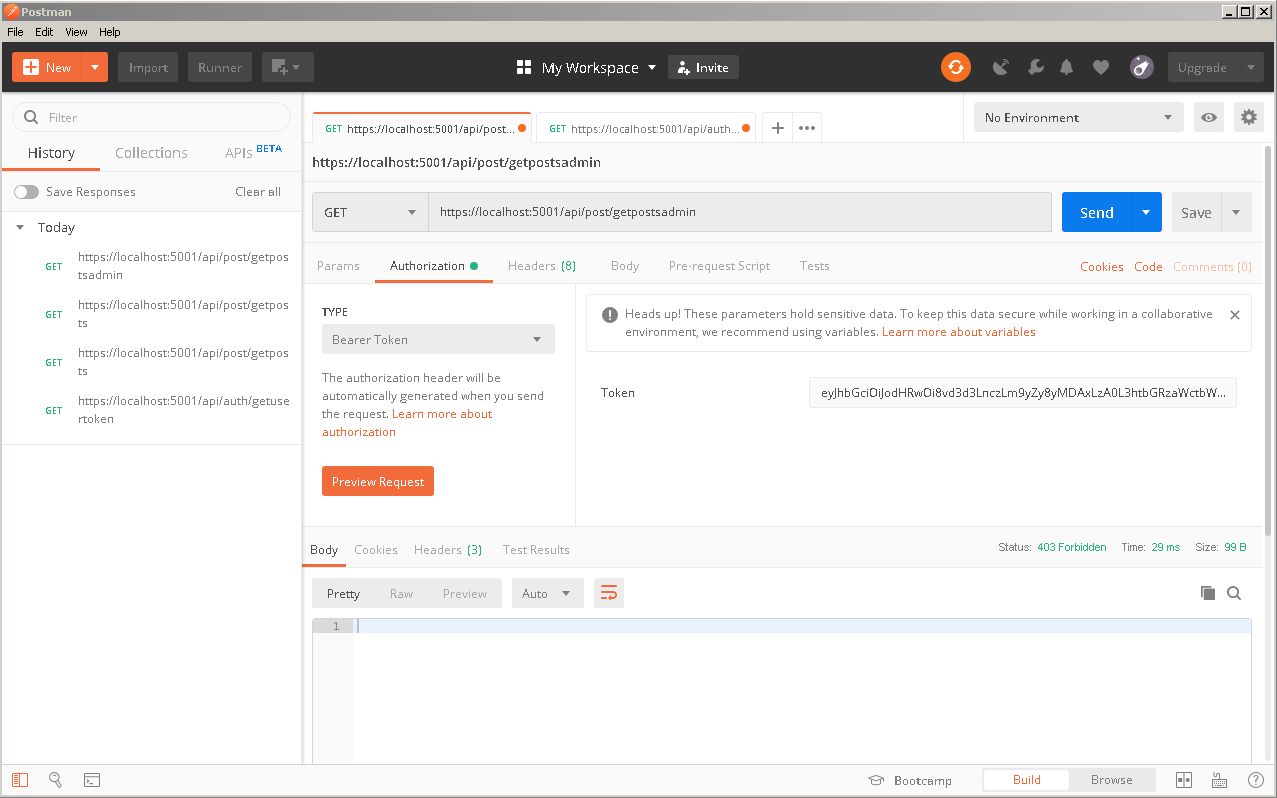Open the Edit menu

[44, 32]
